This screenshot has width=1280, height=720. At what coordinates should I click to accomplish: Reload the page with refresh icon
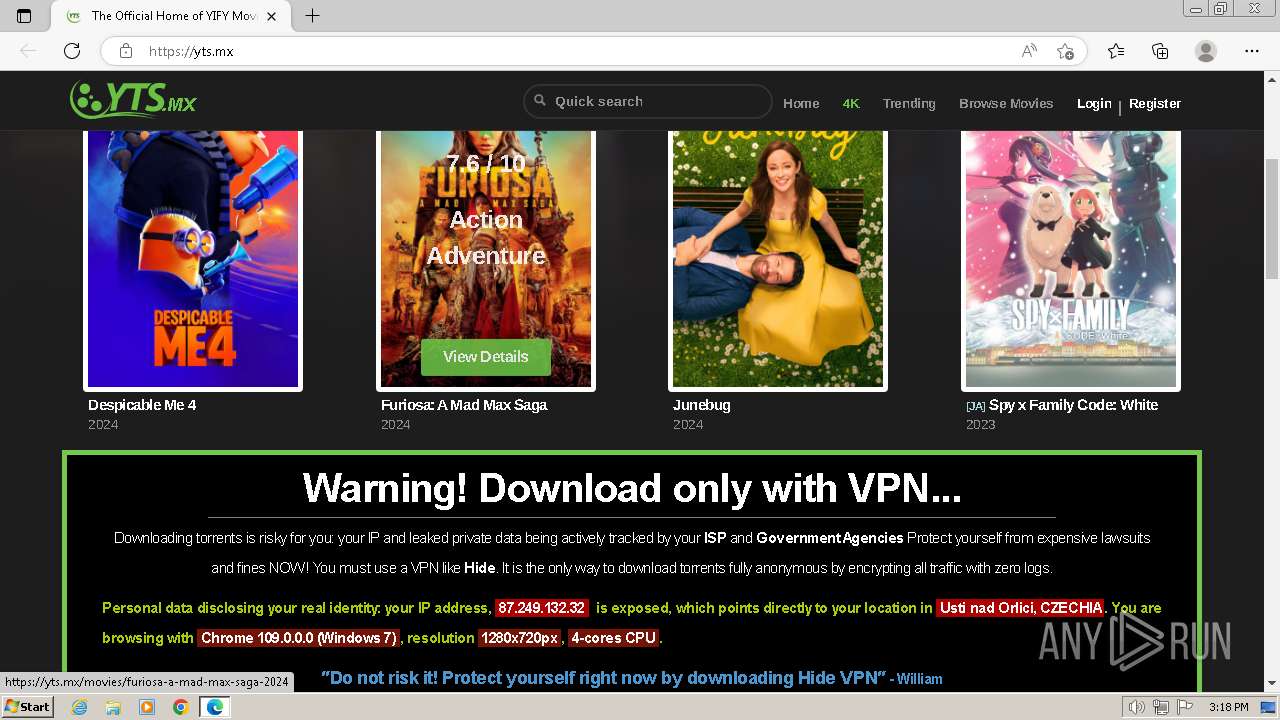(72, 51)
